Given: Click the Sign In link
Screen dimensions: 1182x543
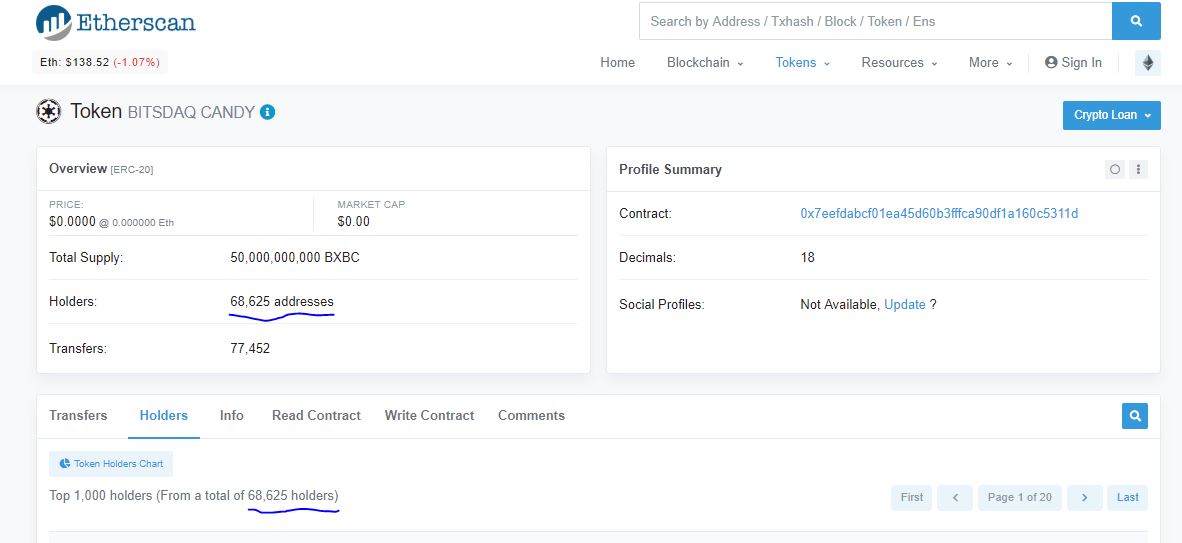Looking at the screenshot, I should click(x=1073, y=63).
